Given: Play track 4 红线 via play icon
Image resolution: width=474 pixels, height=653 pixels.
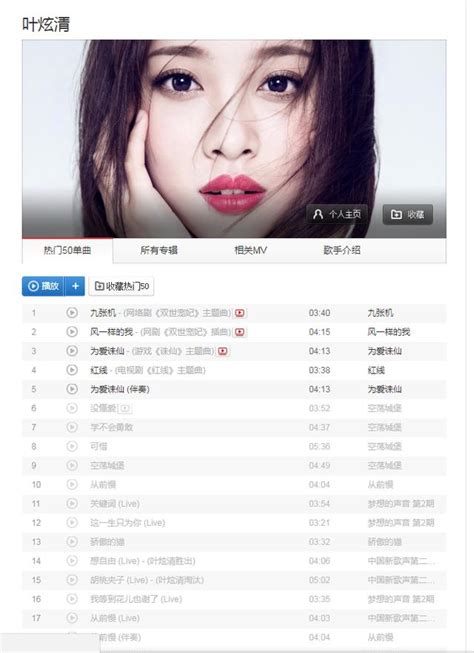Looking at the screenshot, I should 72,370.
